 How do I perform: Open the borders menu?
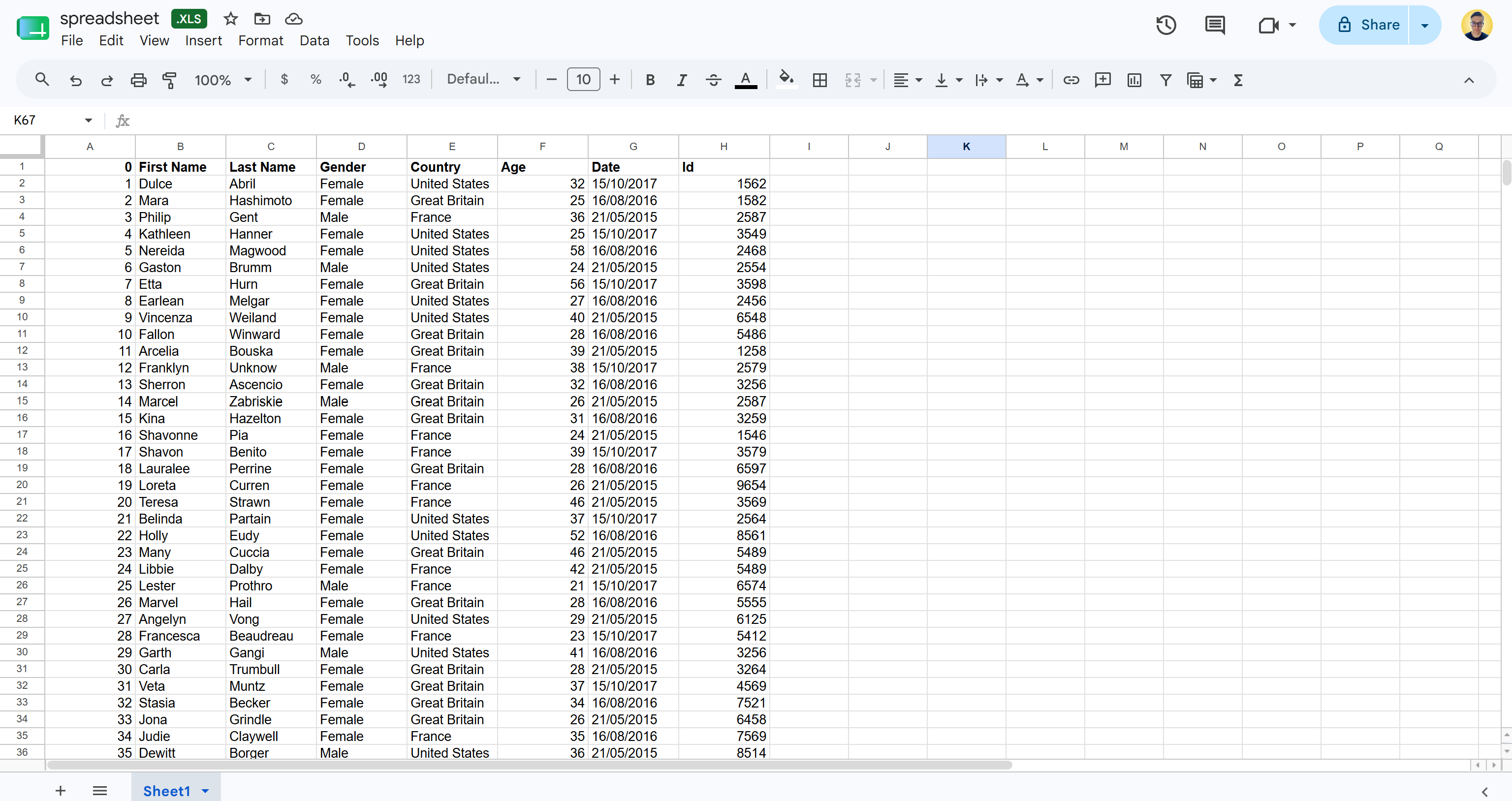(x=820, y=80)
